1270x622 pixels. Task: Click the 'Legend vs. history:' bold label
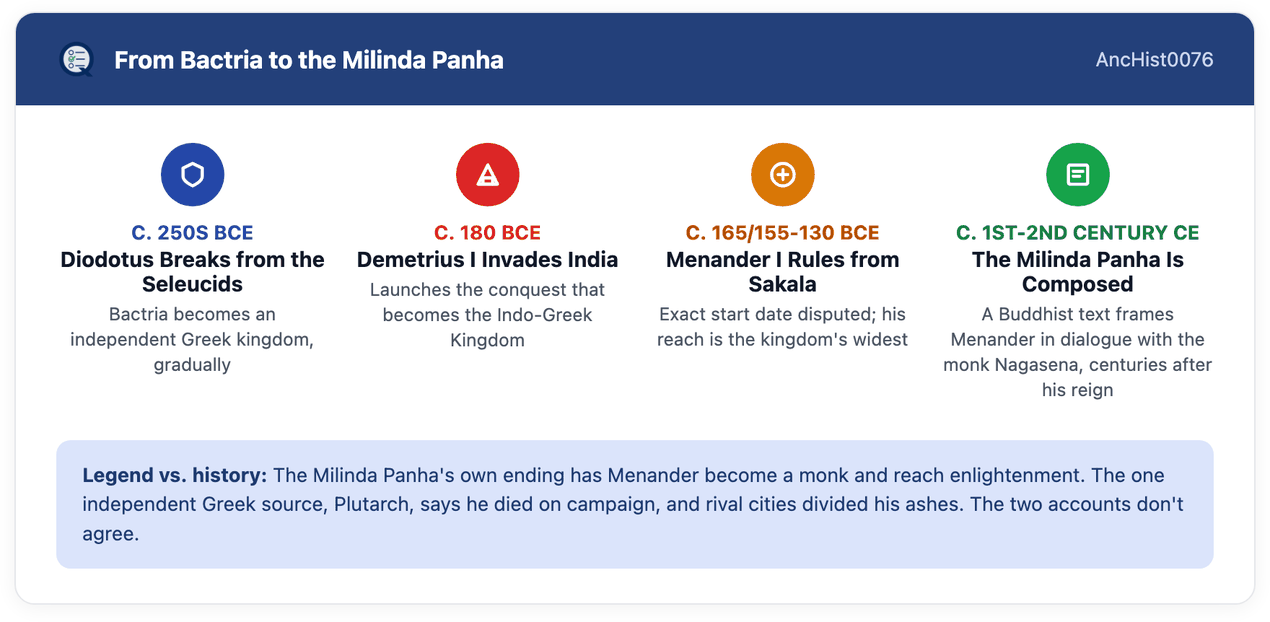[175, 475]
